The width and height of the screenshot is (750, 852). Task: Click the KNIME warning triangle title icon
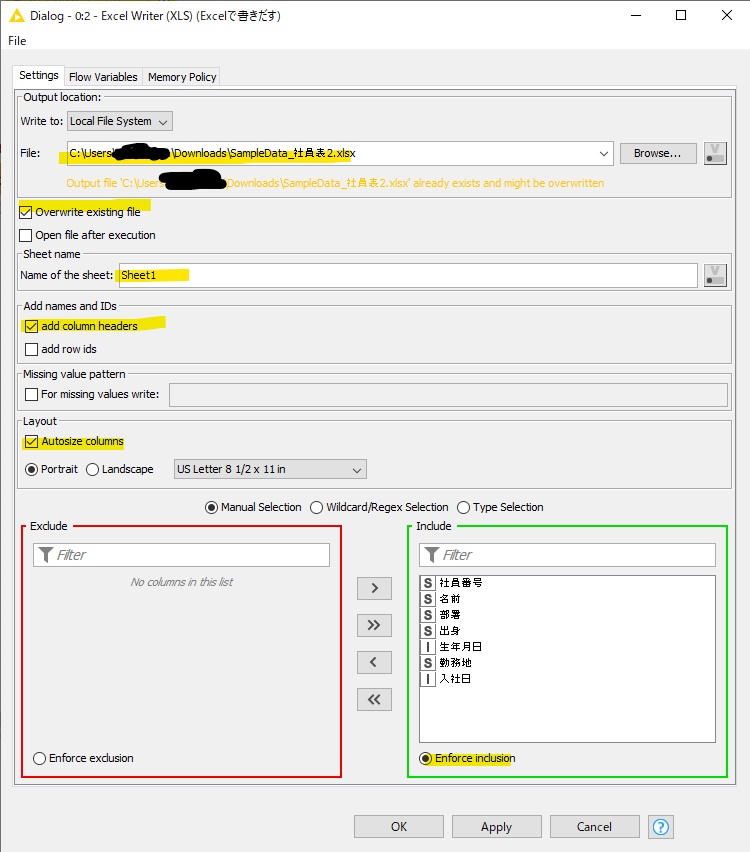point(17,16)
